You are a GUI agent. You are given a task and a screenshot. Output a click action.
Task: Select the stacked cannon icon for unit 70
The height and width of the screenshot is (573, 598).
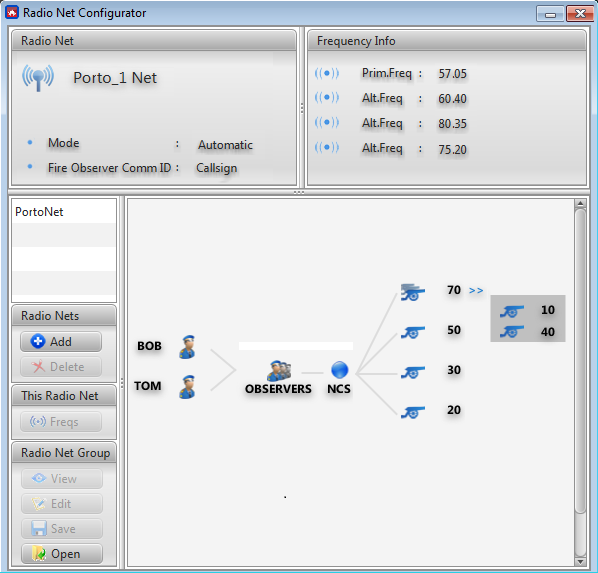[413, 292]
